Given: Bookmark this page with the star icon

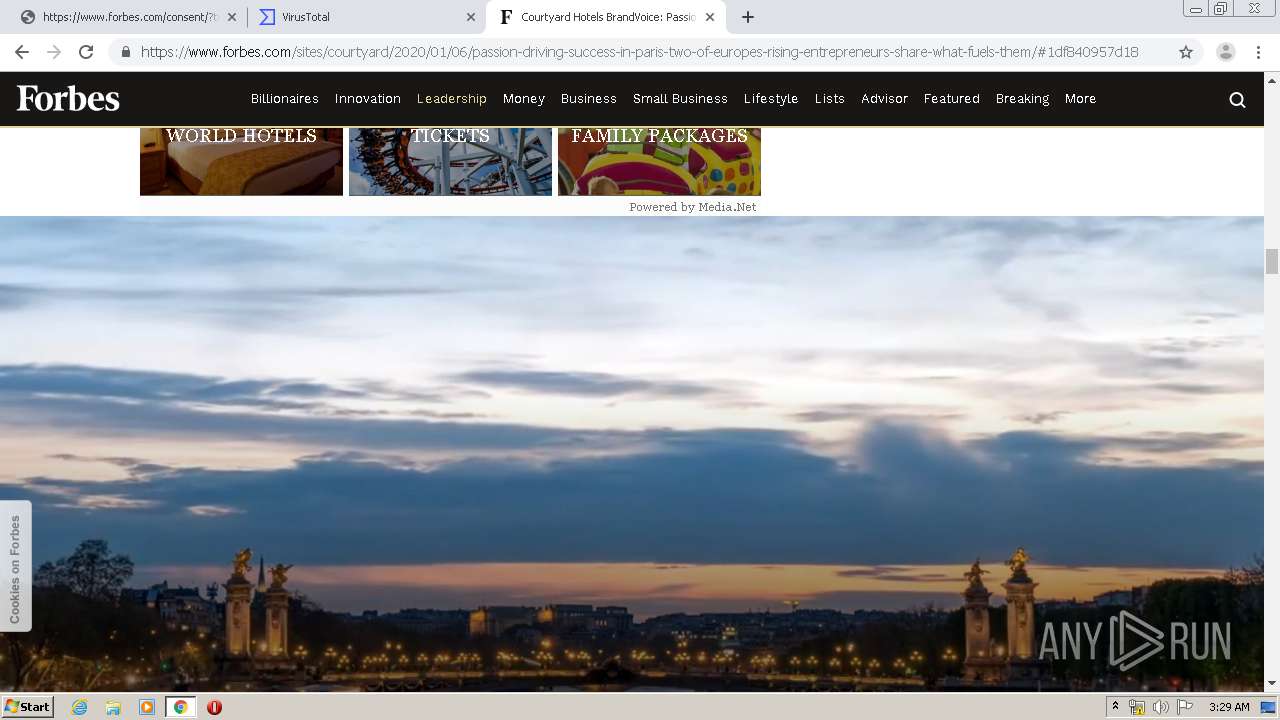Looking at the screenshot, I should pyautogui.click(x=1186, y=52).
